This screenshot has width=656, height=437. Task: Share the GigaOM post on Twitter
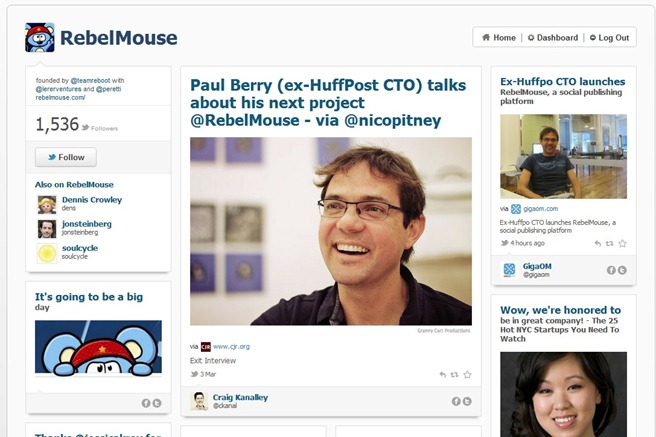(x=622, y=270)
